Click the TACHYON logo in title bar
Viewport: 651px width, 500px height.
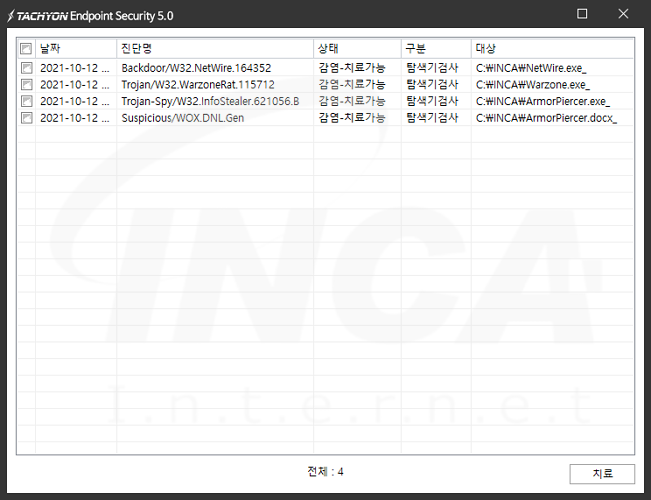[37, 16]
